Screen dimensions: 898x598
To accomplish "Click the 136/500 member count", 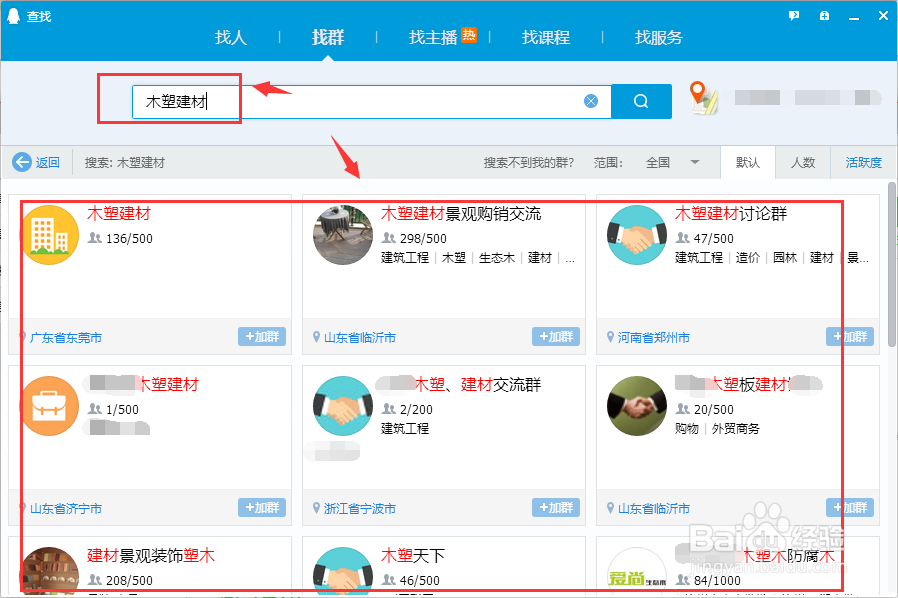I will coord(129,238).
